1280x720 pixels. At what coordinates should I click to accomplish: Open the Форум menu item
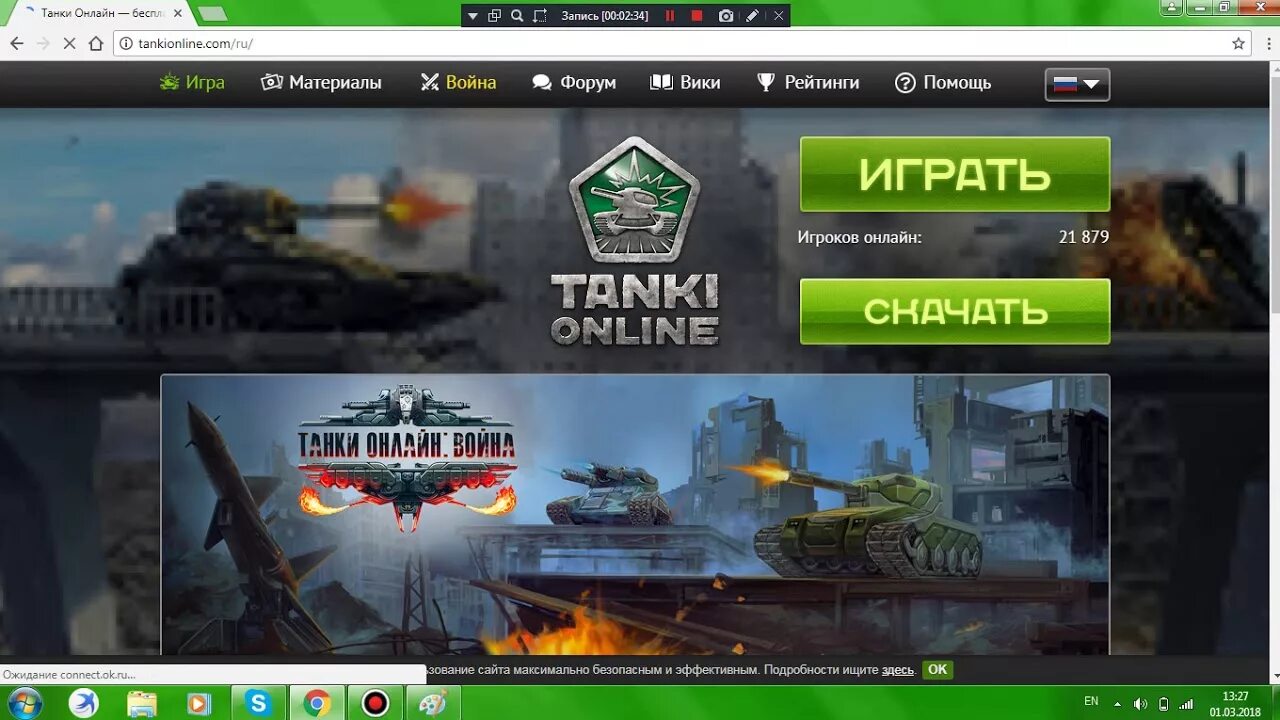(x=574, y=83)
